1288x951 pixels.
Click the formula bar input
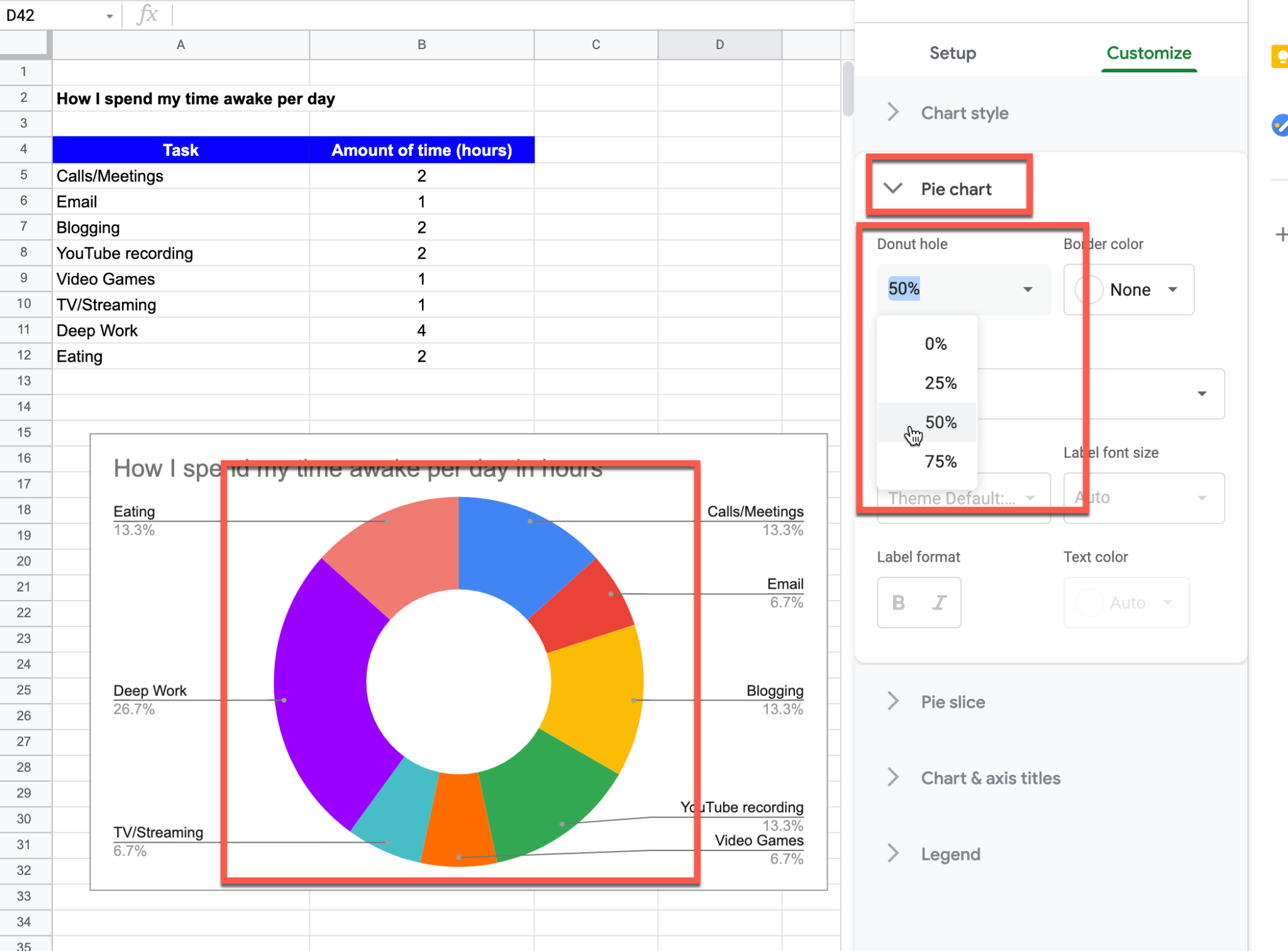click(512, 15)
